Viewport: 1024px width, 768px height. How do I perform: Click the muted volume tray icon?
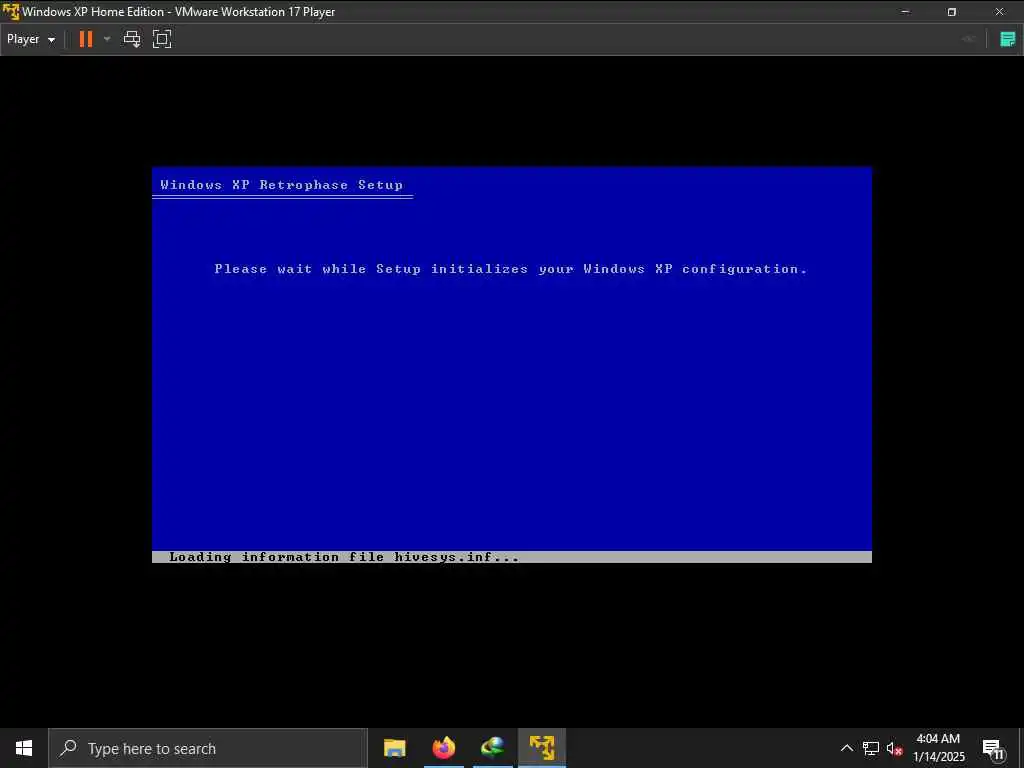[x=894, y=748]
